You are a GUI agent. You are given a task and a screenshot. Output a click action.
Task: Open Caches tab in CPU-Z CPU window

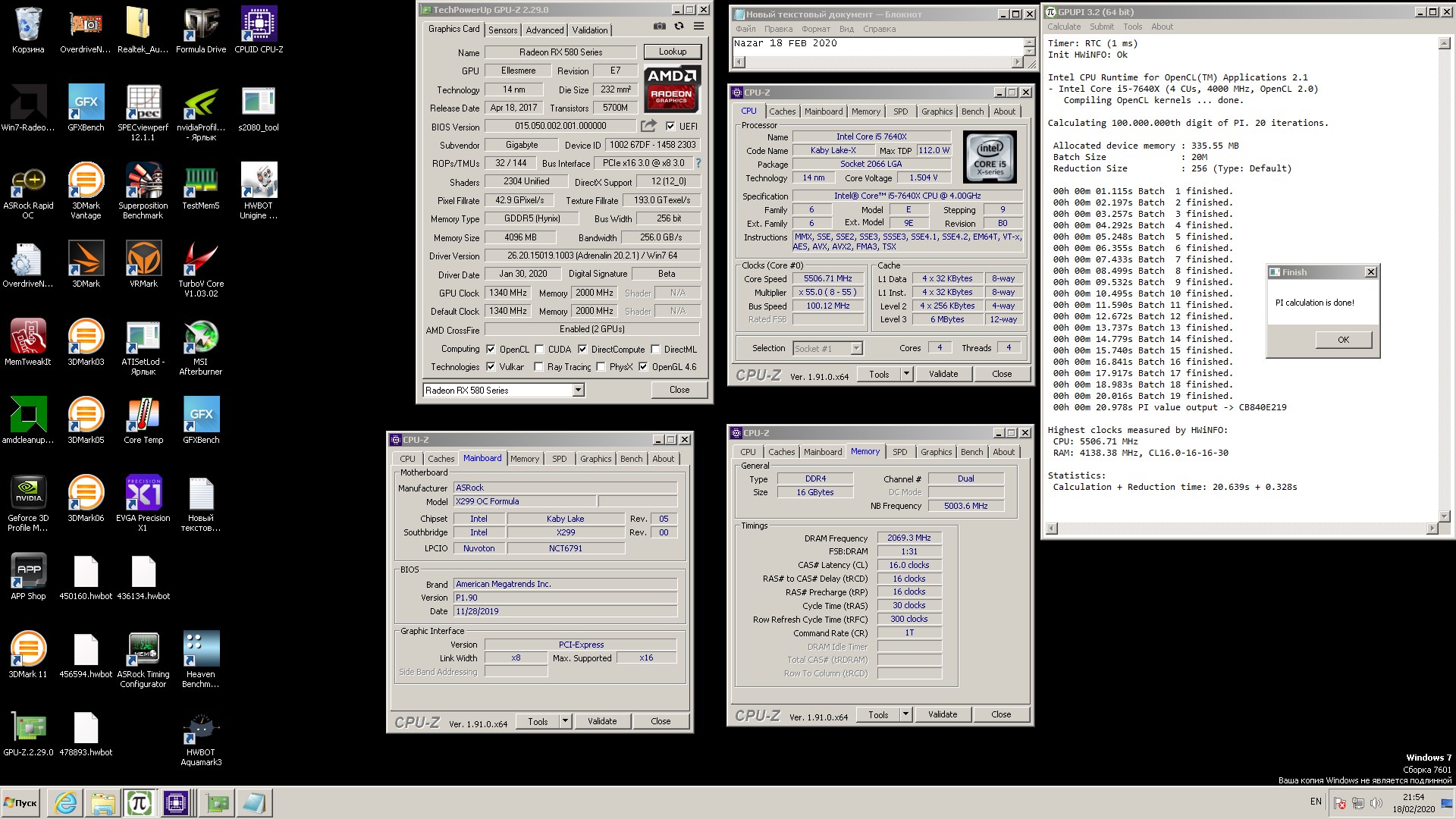[782, 111]
